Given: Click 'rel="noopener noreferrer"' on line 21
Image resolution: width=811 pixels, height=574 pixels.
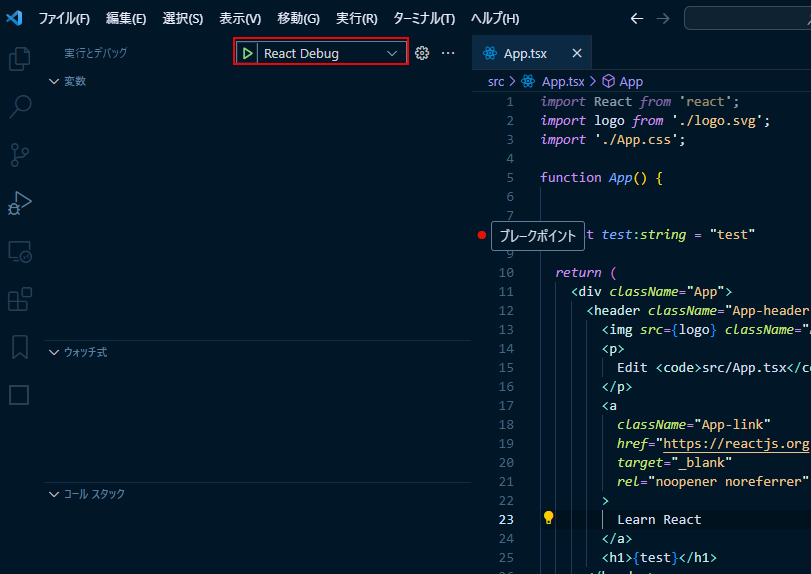Looking at the screenshot, I should (x=712, y=481).
